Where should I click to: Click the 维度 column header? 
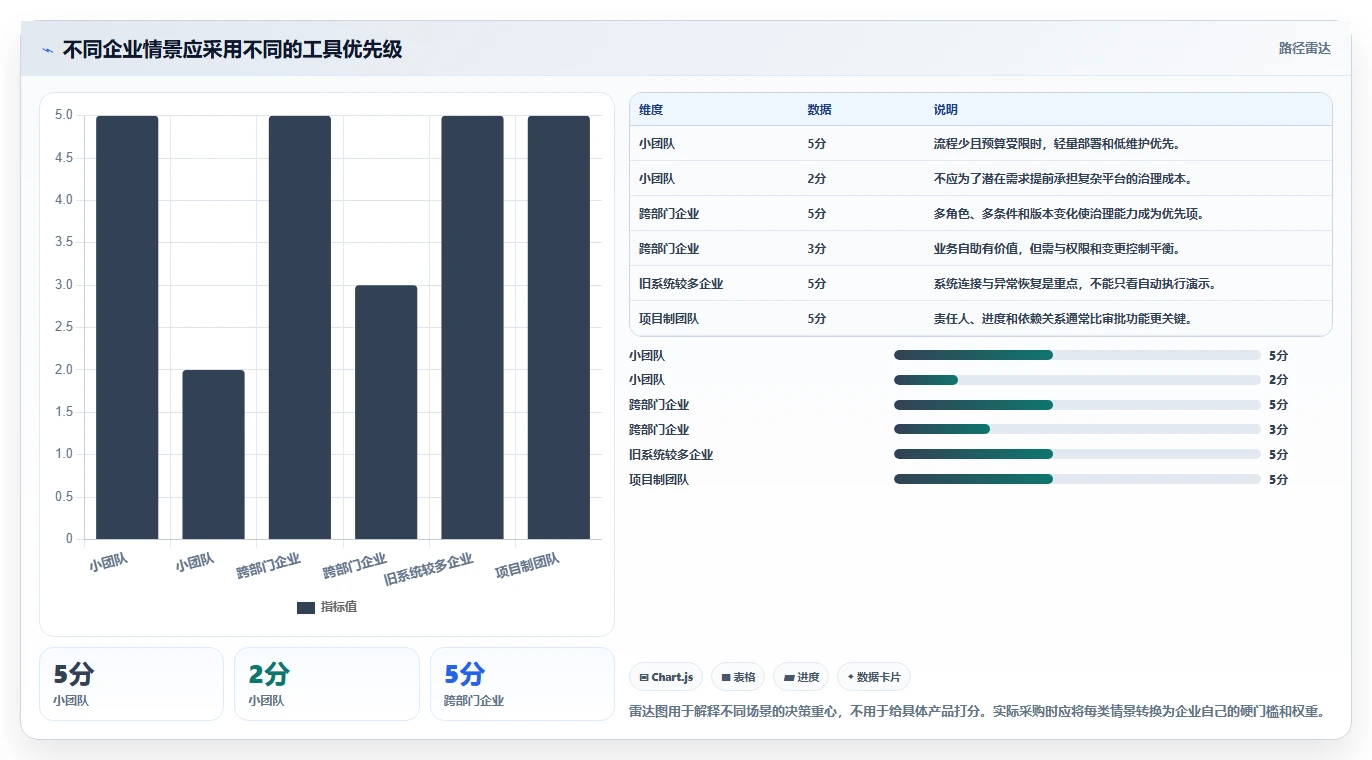click(651, 110)
